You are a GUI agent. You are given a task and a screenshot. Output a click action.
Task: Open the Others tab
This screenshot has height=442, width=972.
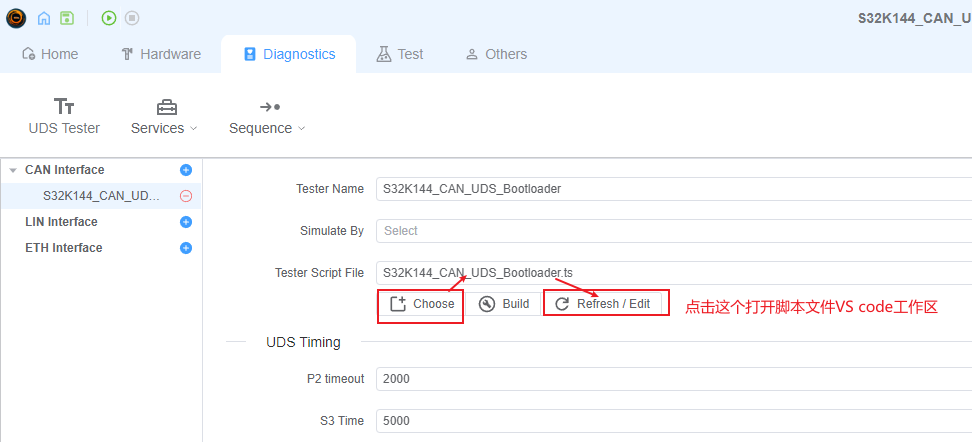(x=496, y=54)
